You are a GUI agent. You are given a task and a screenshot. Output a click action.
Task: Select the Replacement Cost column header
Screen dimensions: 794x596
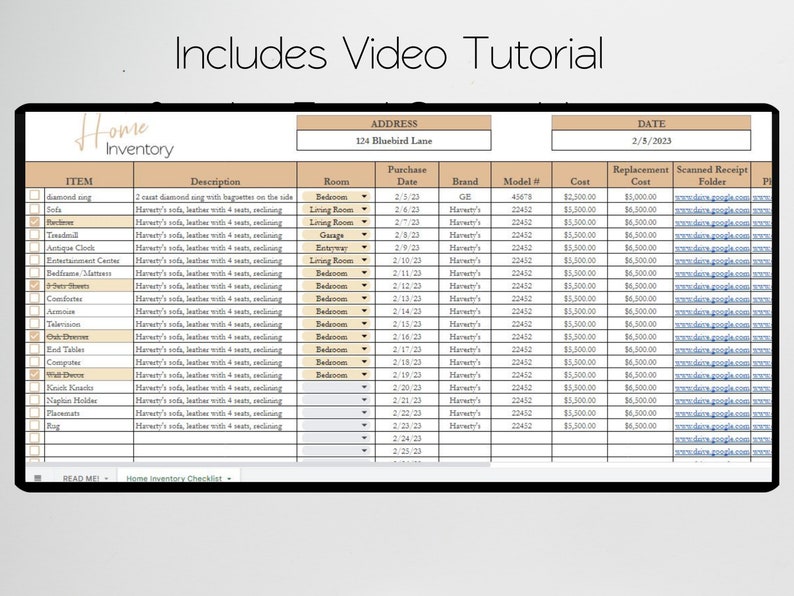point(641,175)
